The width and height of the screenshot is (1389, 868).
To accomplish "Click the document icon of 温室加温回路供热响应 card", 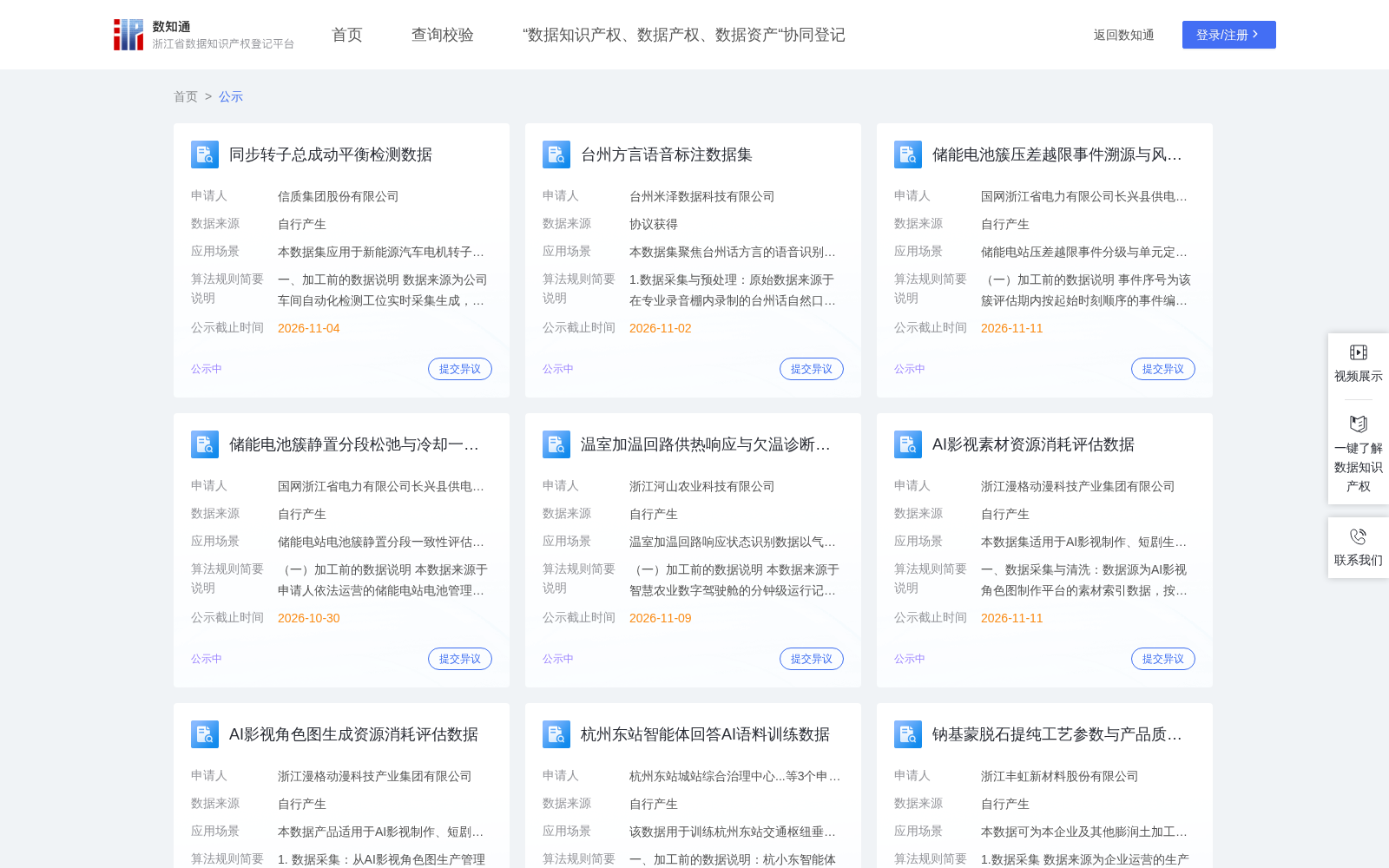I will pos(556,444).
